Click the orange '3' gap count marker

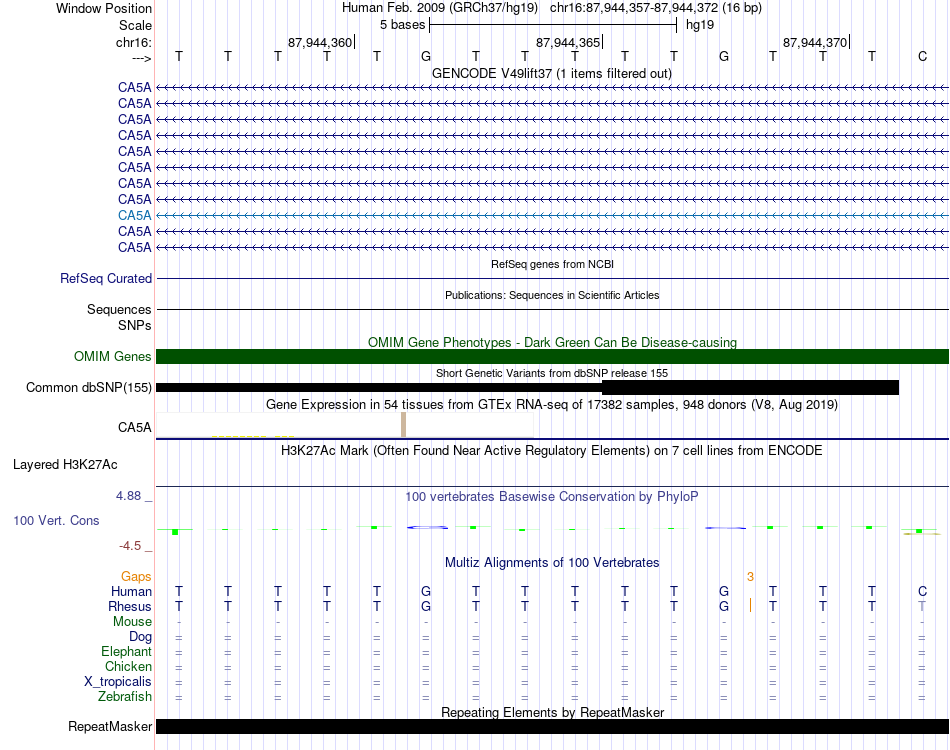point(750,577)
